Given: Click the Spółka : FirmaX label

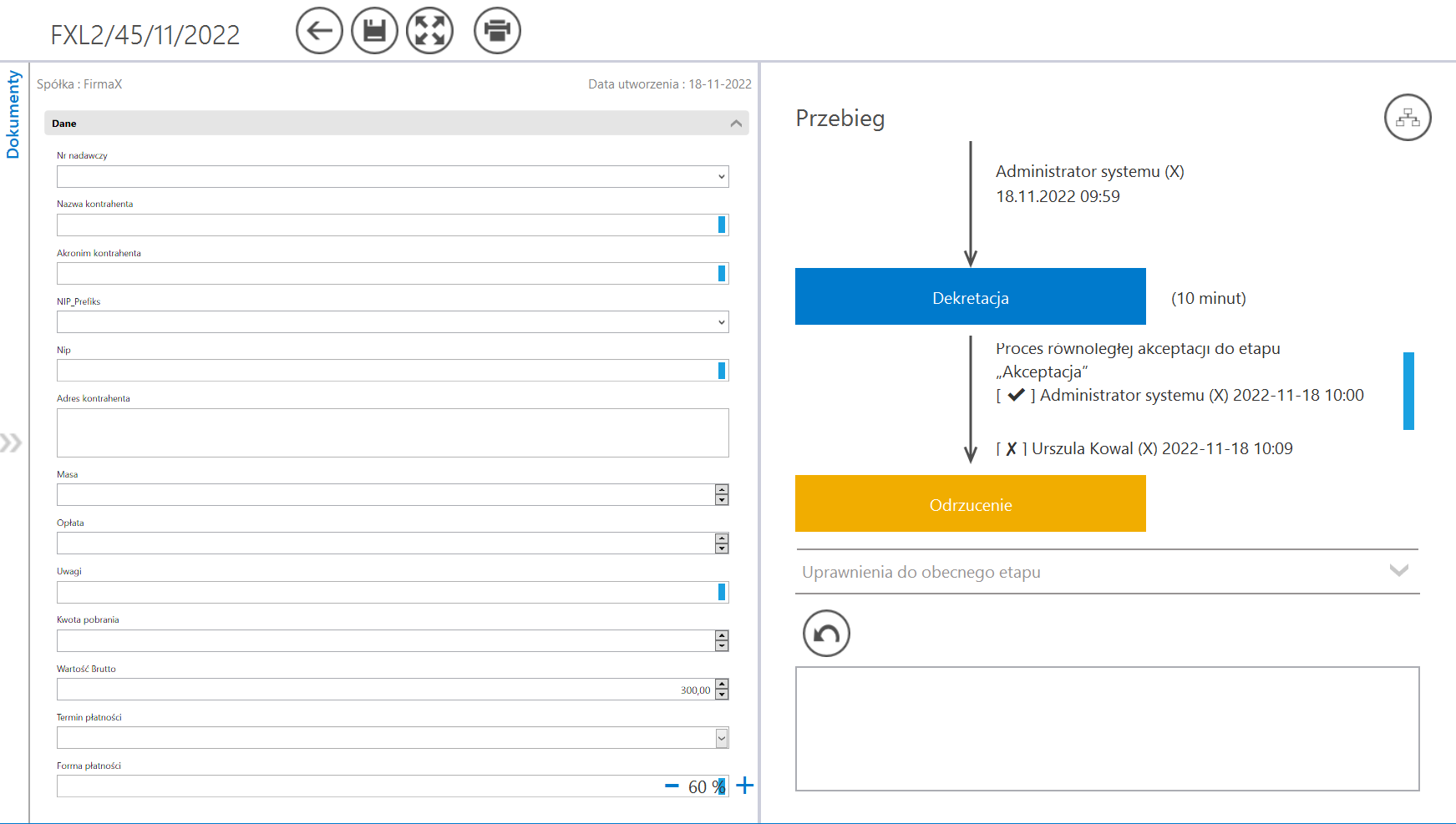Looking at the screenshot, I should pyautogui.click(x=79, y=84).
